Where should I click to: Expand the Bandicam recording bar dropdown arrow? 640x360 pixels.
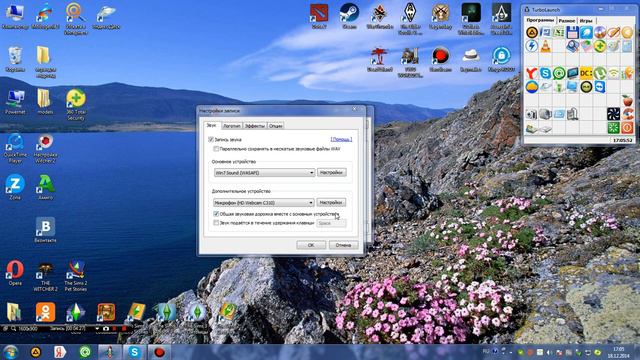pyautogui.click(x=97, y=328)
